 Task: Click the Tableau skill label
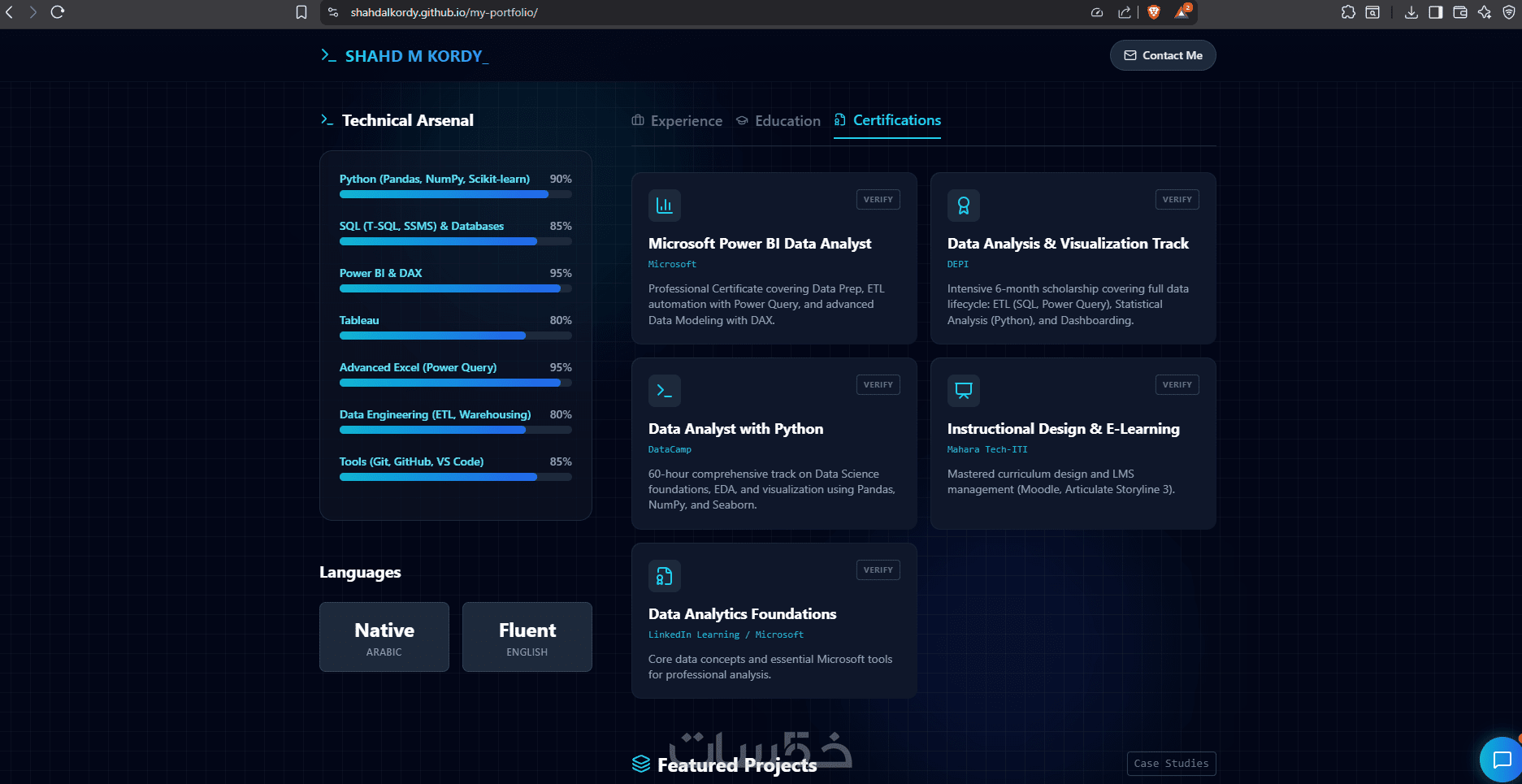359,321
